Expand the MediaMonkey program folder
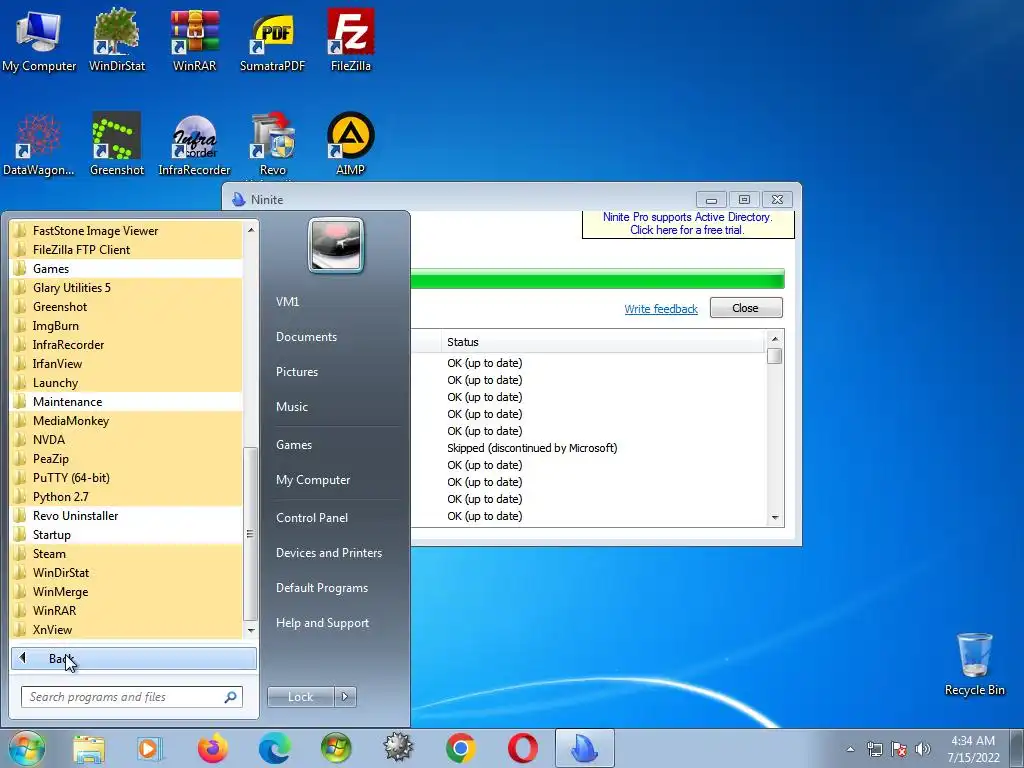The width and height of the screenshot is (1024, 768). coord(127,421)
